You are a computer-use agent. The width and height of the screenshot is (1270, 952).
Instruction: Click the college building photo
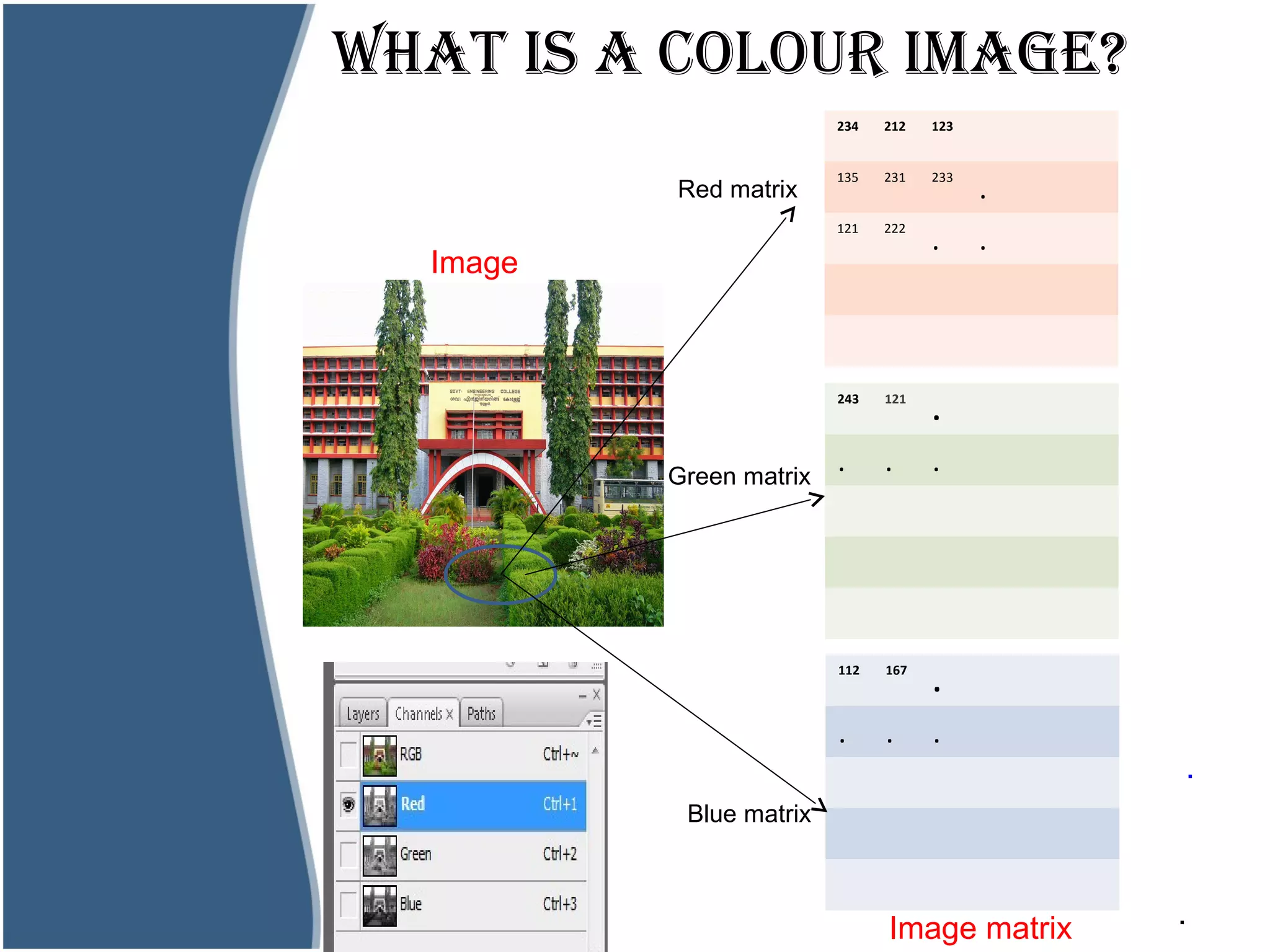tap(483, 453)
